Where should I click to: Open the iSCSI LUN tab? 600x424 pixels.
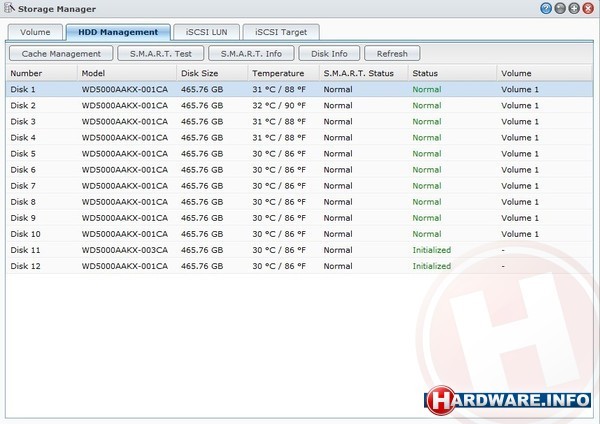tap(207, 32)
